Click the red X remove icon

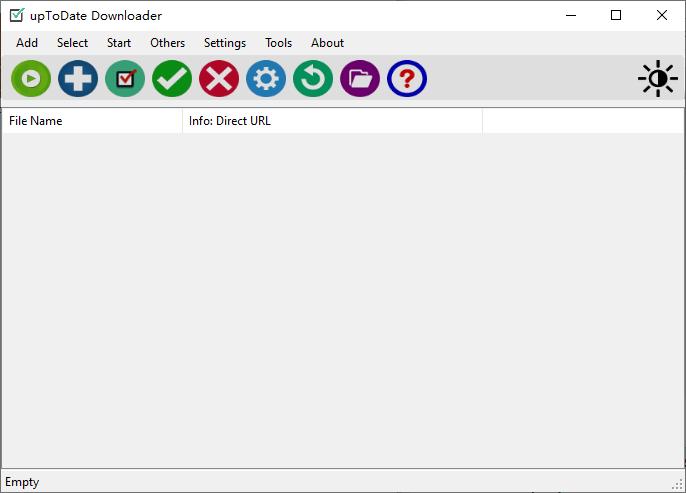219,79
